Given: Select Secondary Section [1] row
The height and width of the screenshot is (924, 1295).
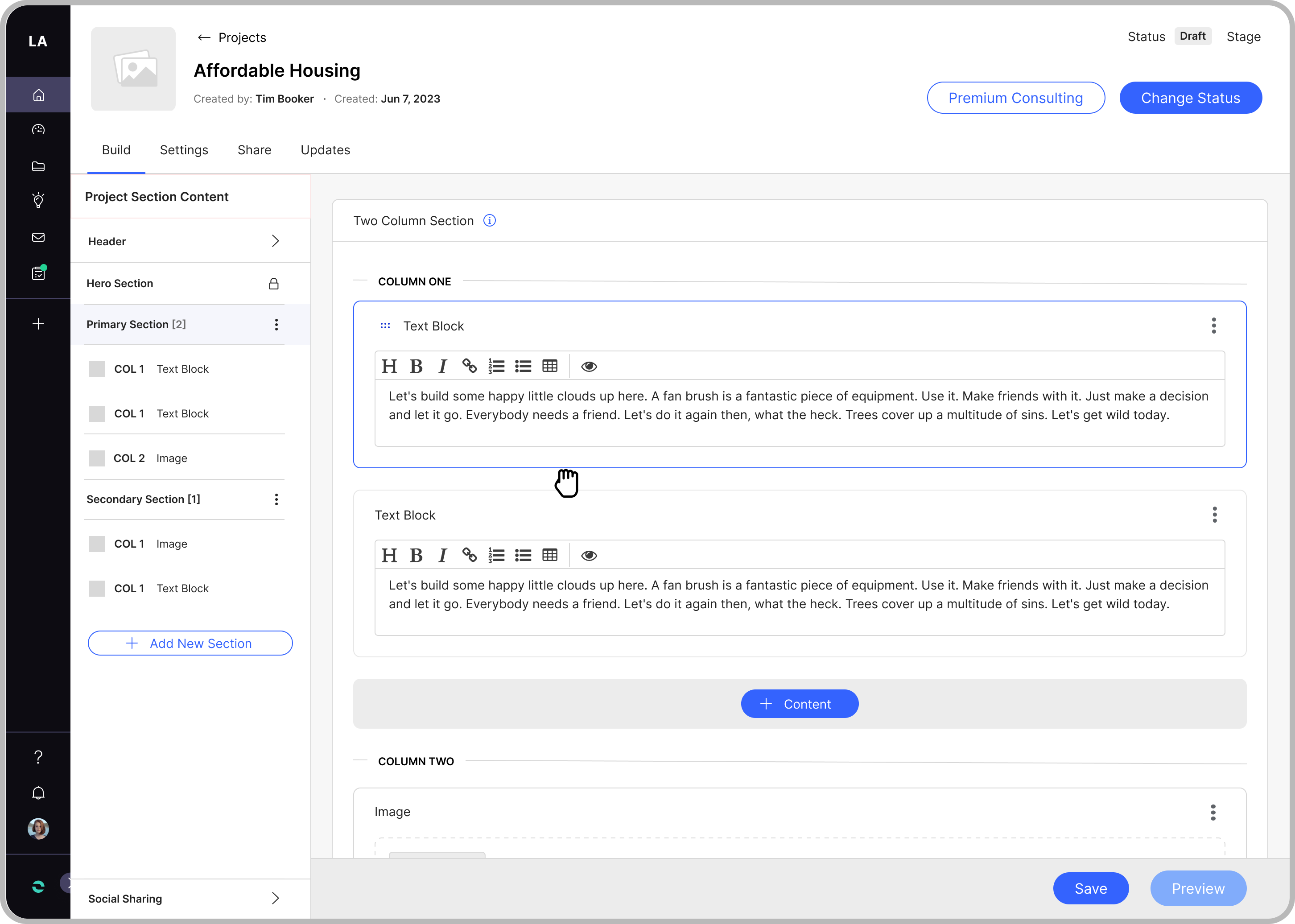Looking at the screenshot, I should (x=184, y=499).
